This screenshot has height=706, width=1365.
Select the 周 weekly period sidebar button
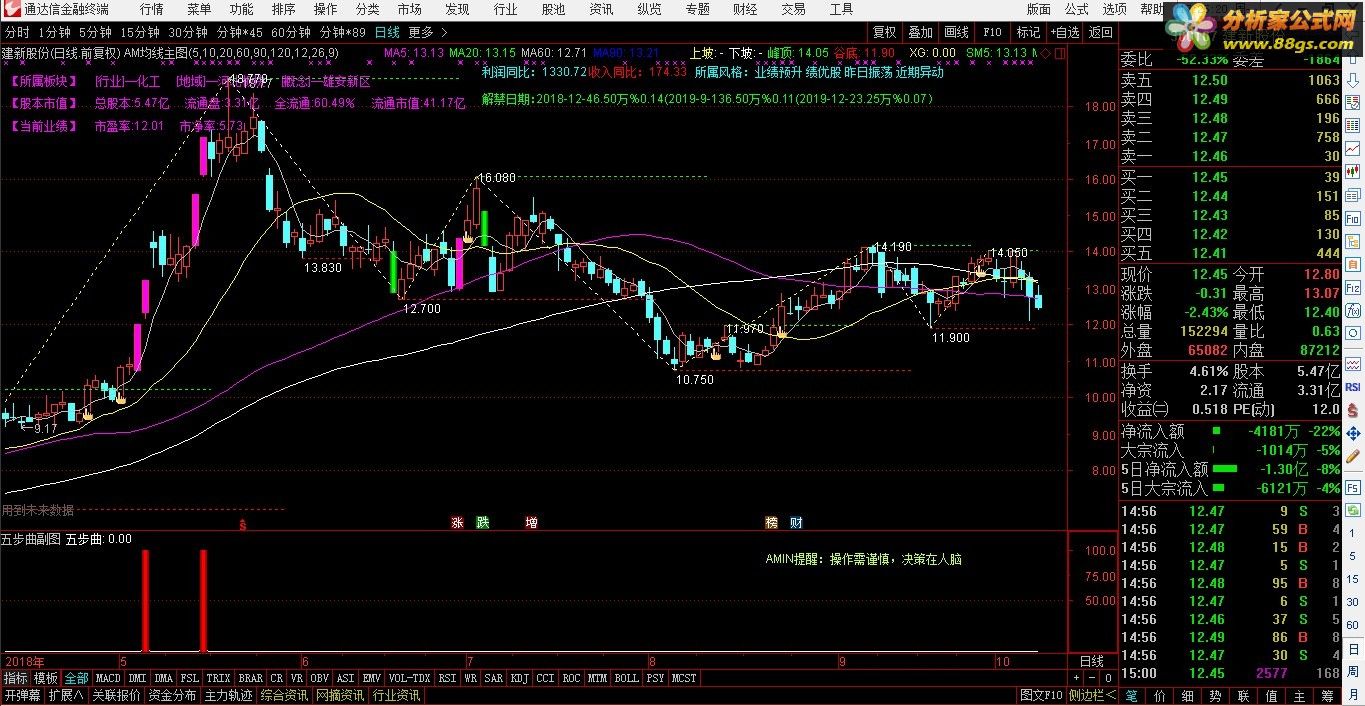coord(1353,671)
